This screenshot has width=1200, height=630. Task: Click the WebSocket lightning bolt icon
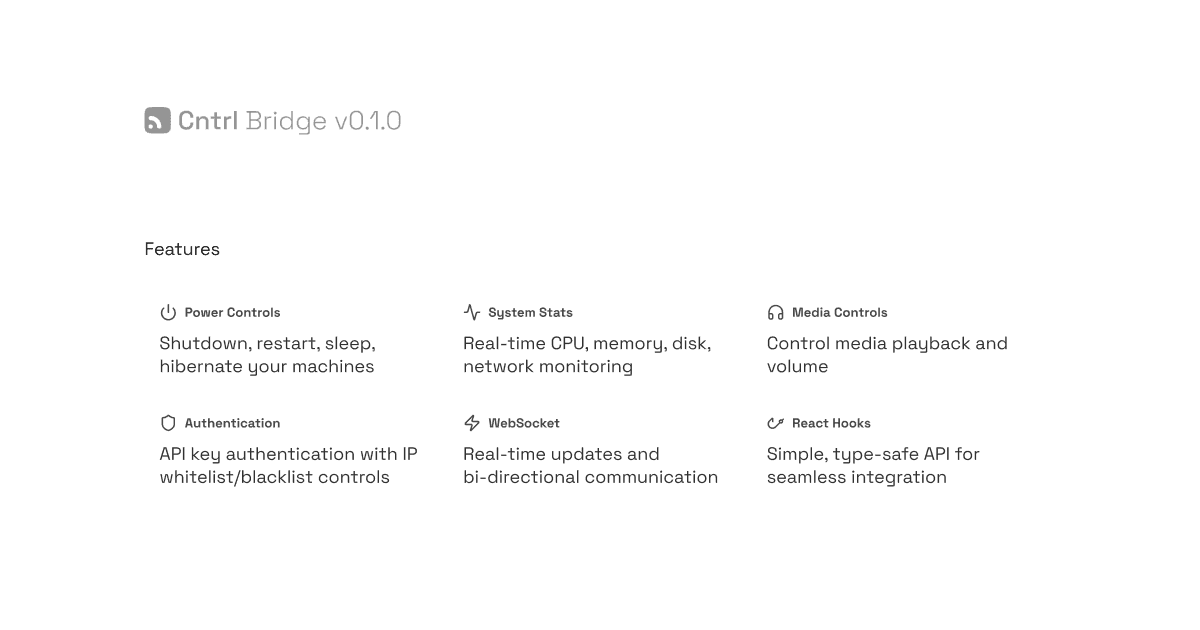coord(472,423)
